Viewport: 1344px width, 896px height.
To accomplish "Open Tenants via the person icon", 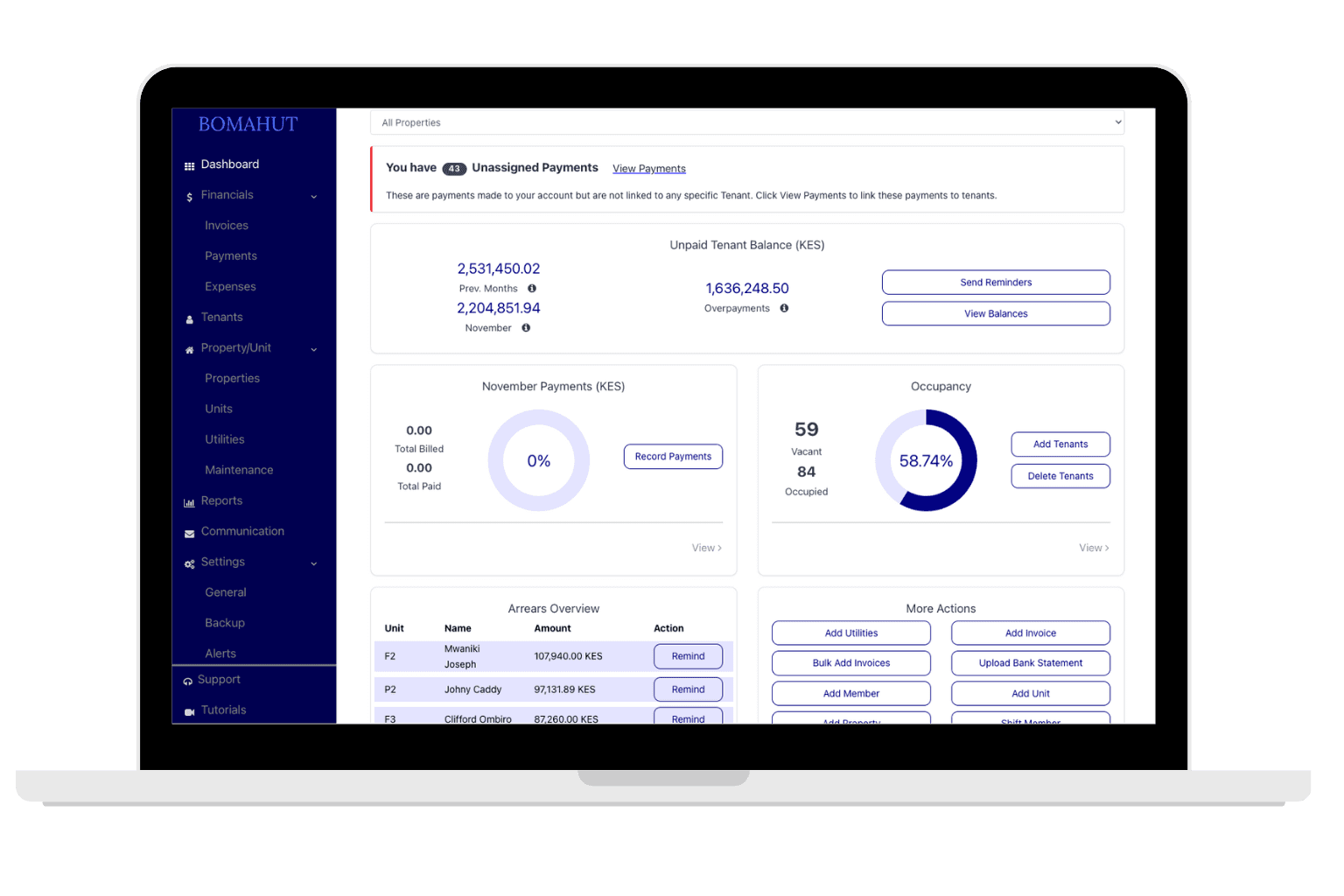I will 189,318.
